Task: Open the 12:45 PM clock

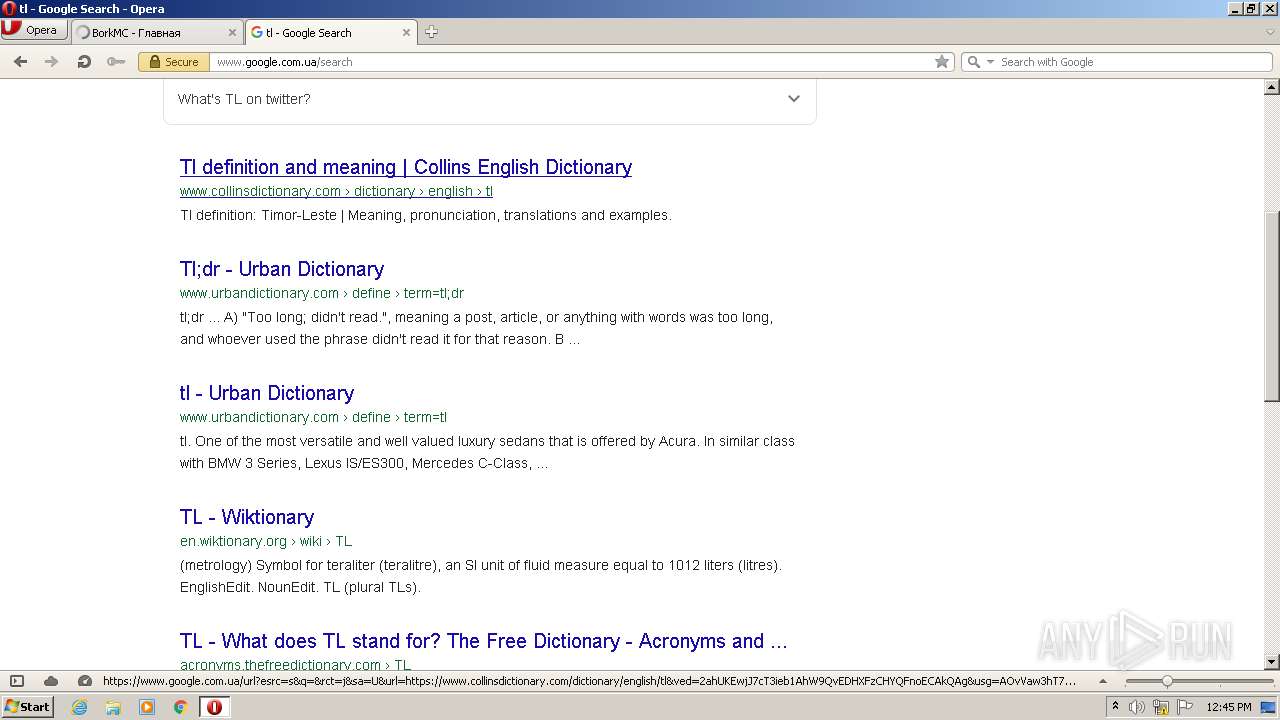Action: (1229, 707)
